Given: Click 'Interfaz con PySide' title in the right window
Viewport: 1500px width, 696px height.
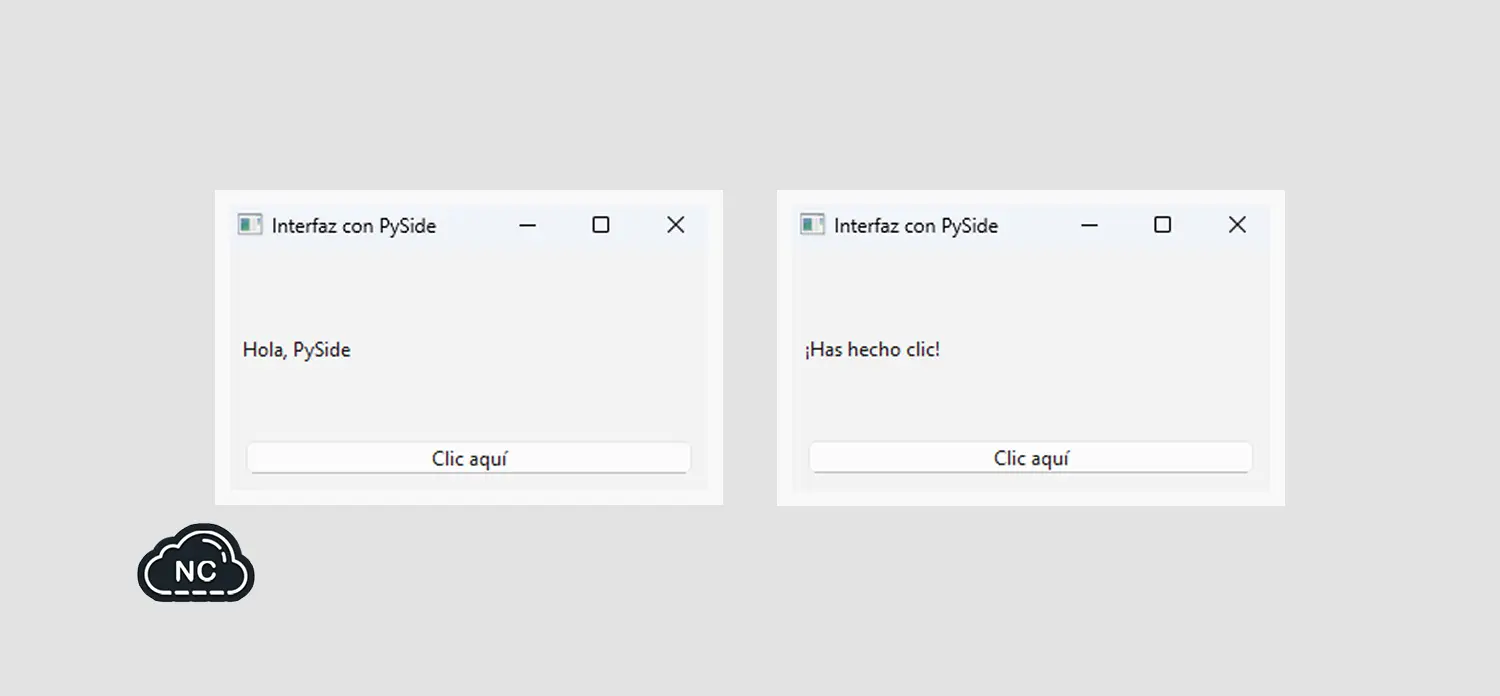Looking at the screenshot, I should 916,226.
